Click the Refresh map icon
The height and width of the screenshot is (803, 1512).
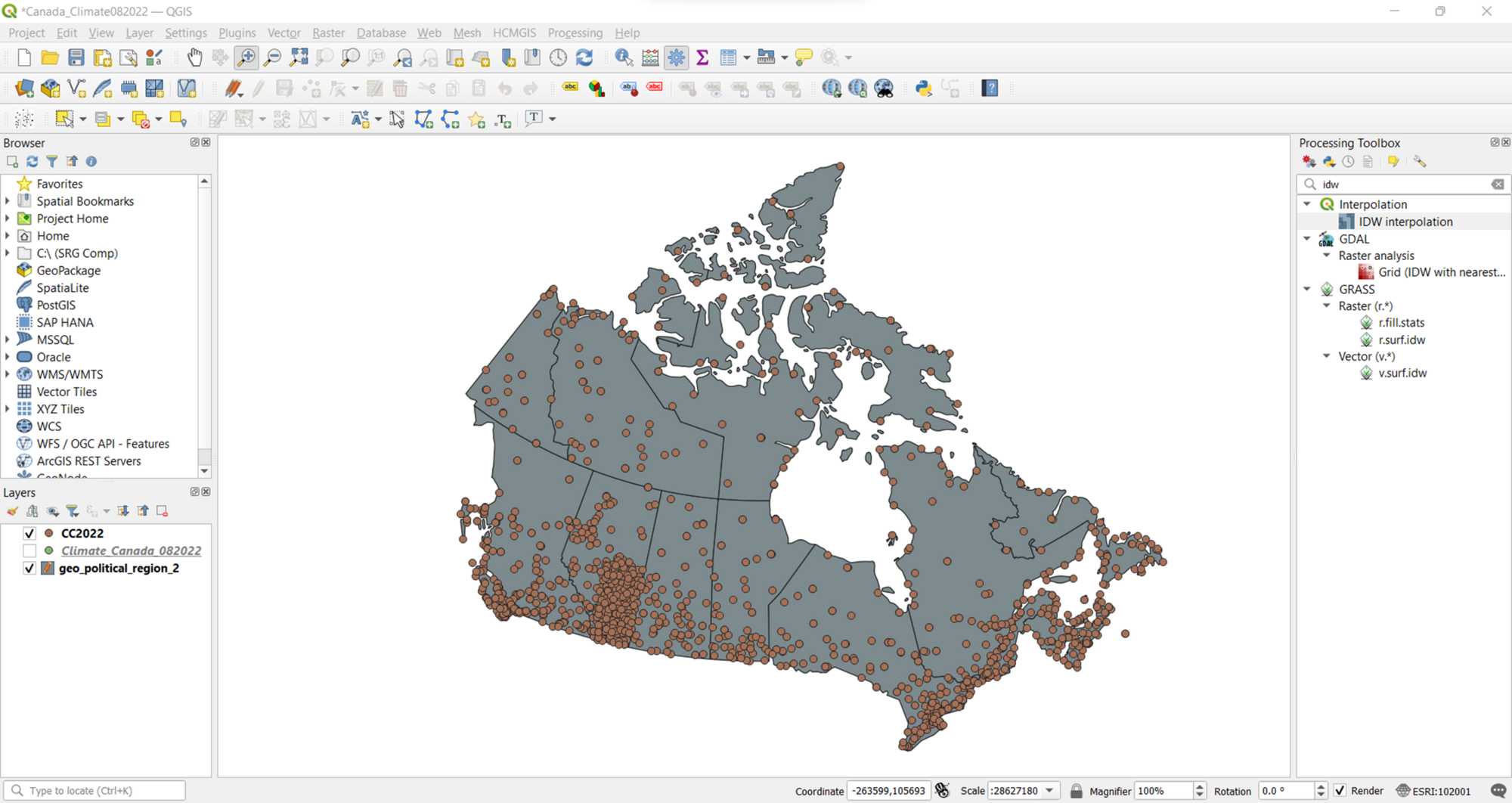(x=584, y=57)
